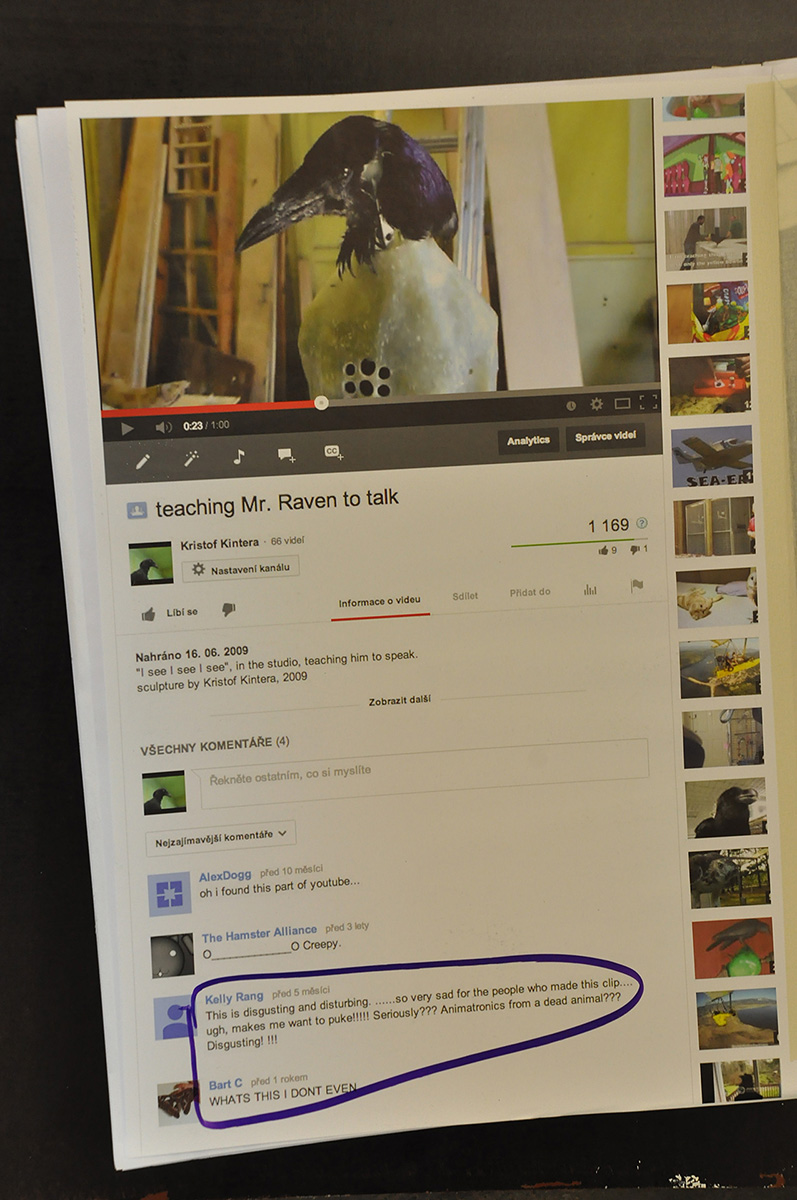The image size is (797, 1200).
Task: Switch the player to theater mode
Action: [622, 403]
